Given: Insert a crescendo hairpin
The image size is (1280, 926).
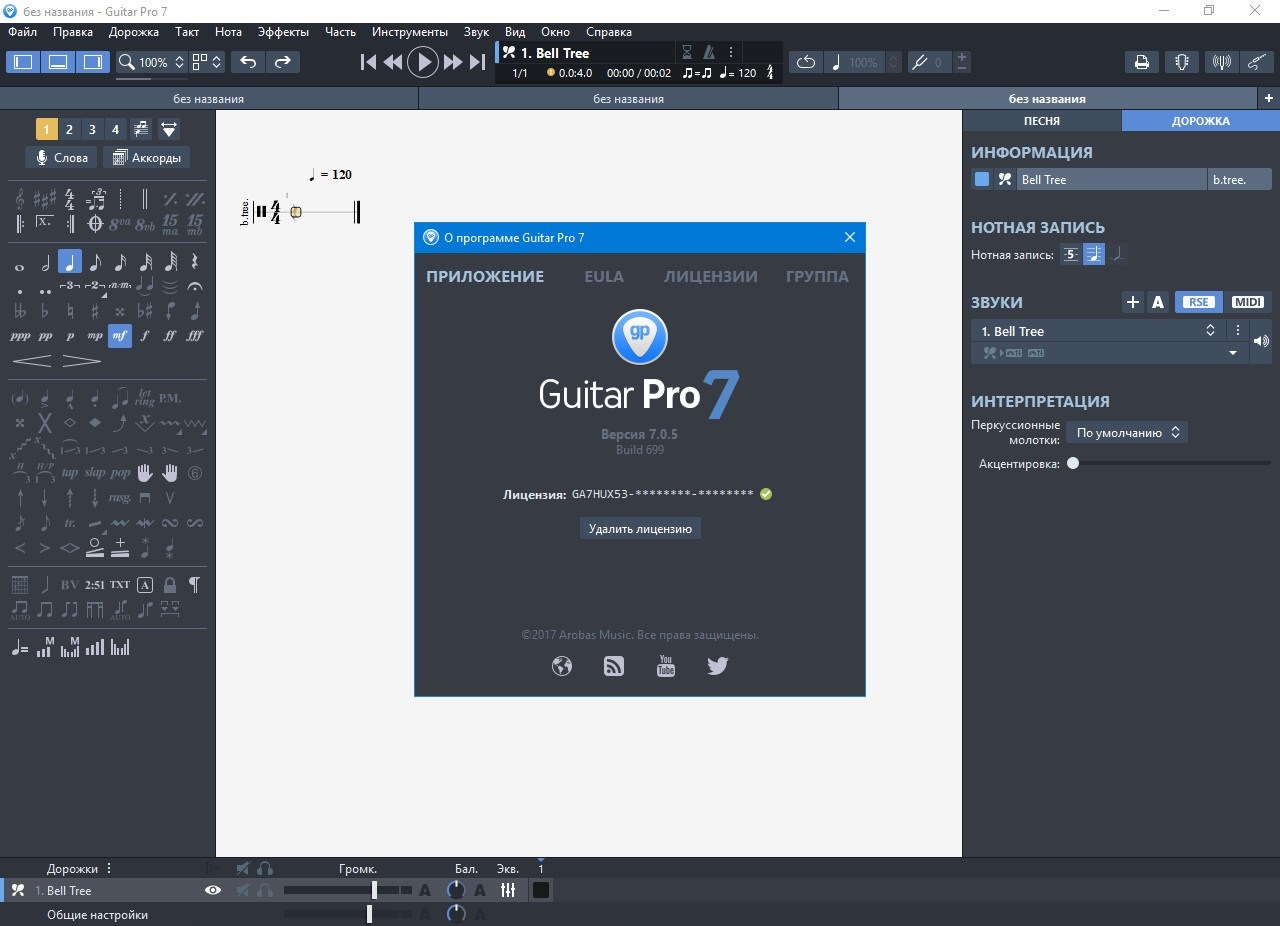Looking at the screenshot, I should 32,360.
